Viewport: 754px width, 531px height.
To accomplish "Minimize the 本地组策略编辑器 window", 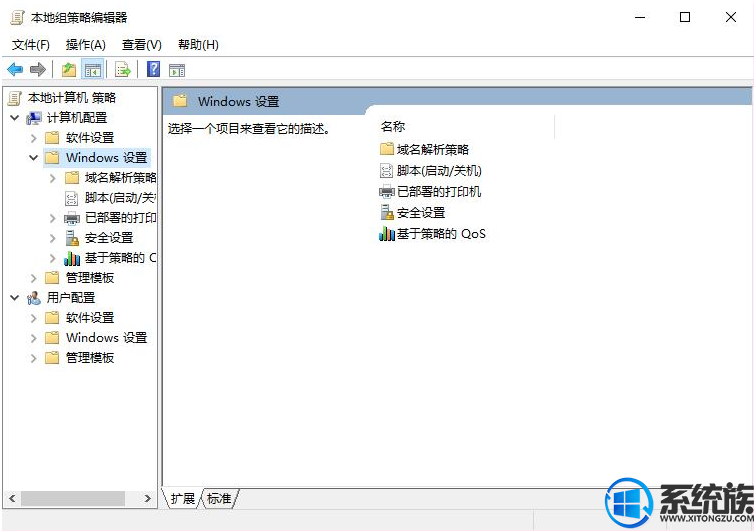I will (x=640, y=18).
